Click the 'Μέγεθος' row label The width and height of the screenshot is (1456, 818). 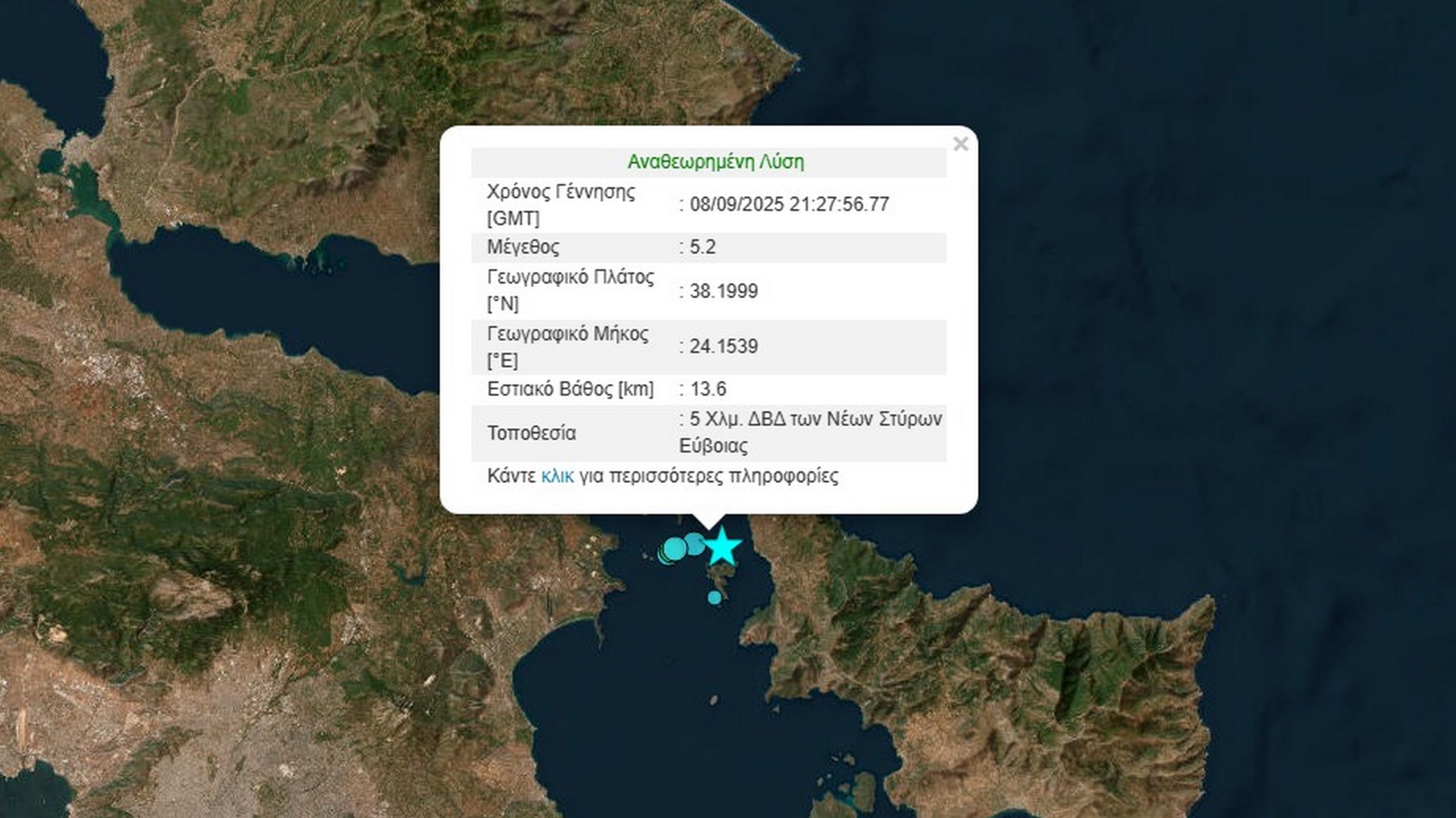coord(523,247)
